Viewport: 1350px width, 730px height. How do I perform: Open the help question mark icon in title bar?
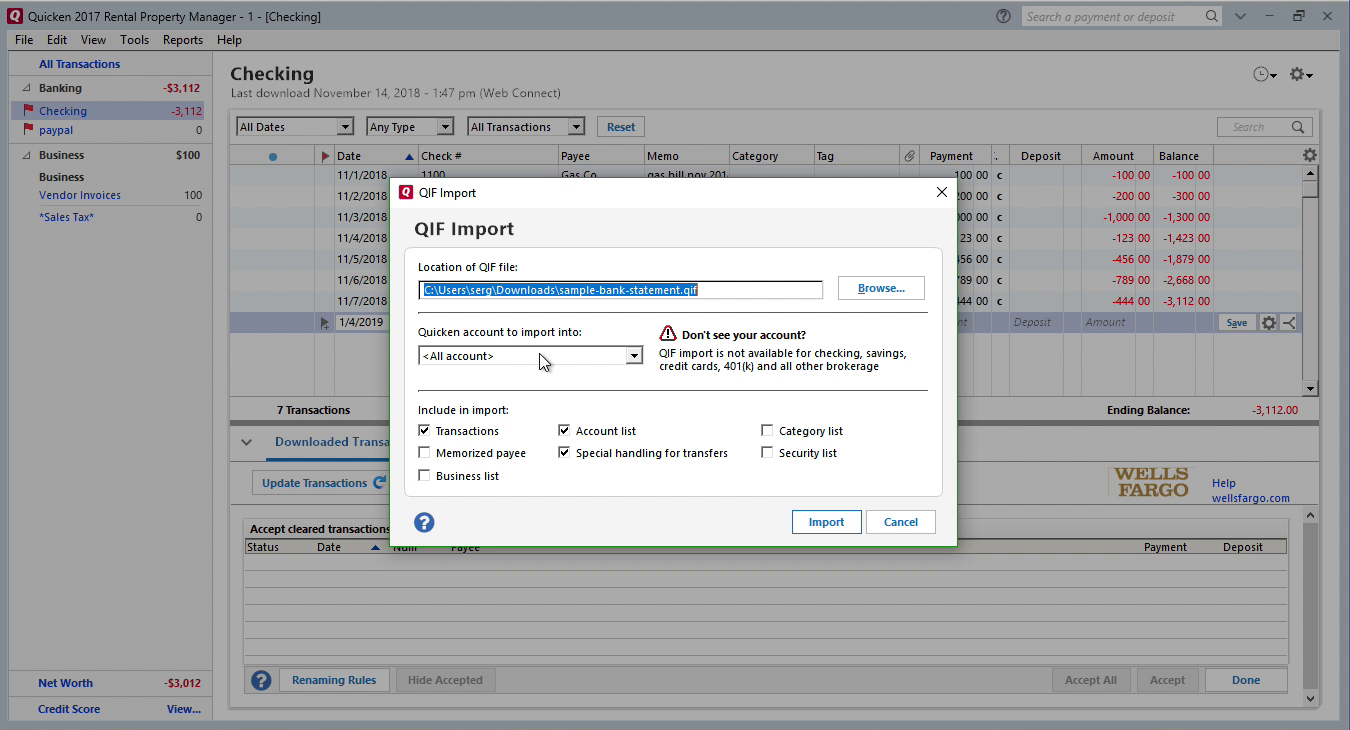click(x=1003, y=16)
